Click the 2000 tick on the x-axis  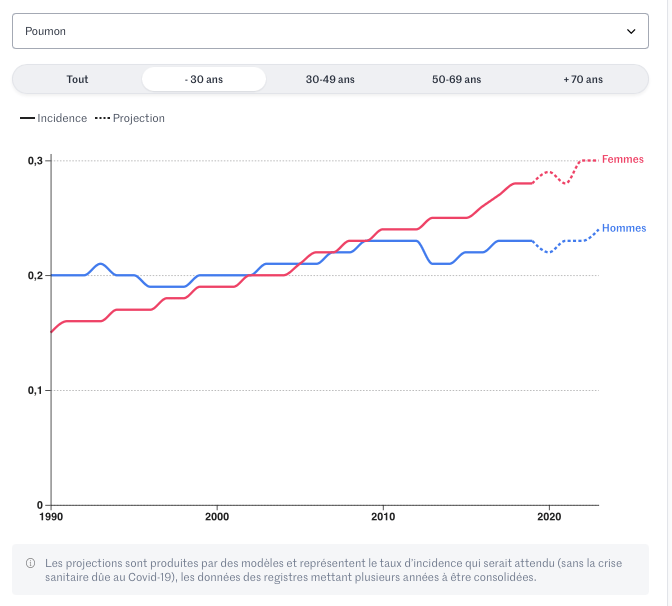[217, 517]
